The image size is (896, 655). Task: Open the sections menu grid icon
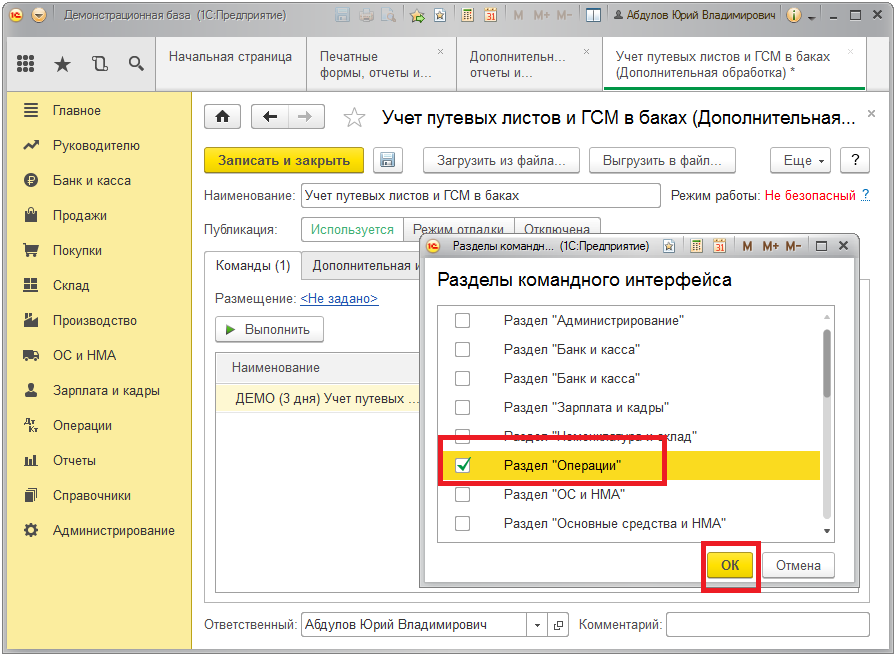click(27, 64)
